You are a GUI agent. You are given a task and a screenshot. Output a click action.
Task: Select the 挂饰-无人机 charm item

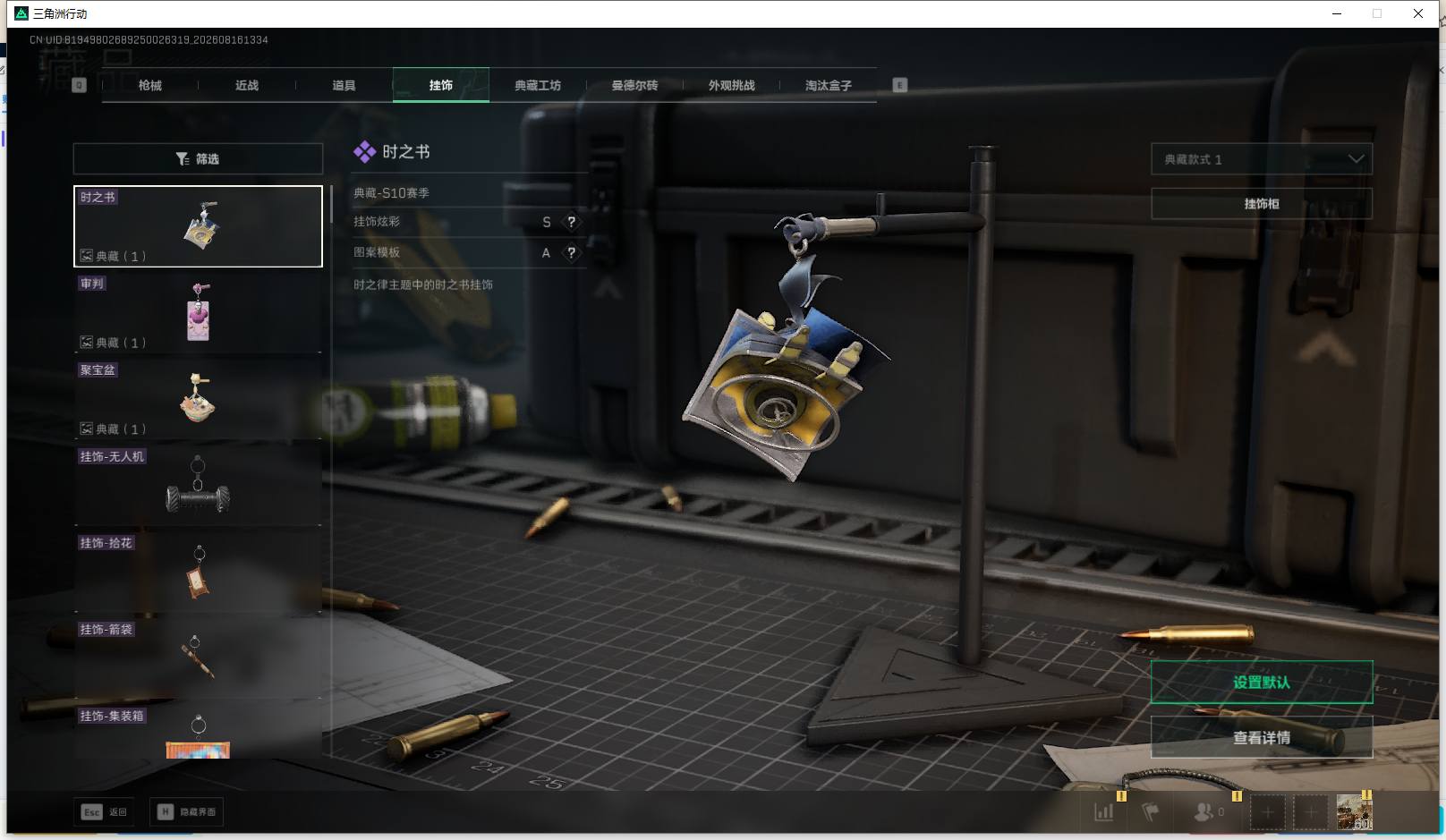[198, 486]
